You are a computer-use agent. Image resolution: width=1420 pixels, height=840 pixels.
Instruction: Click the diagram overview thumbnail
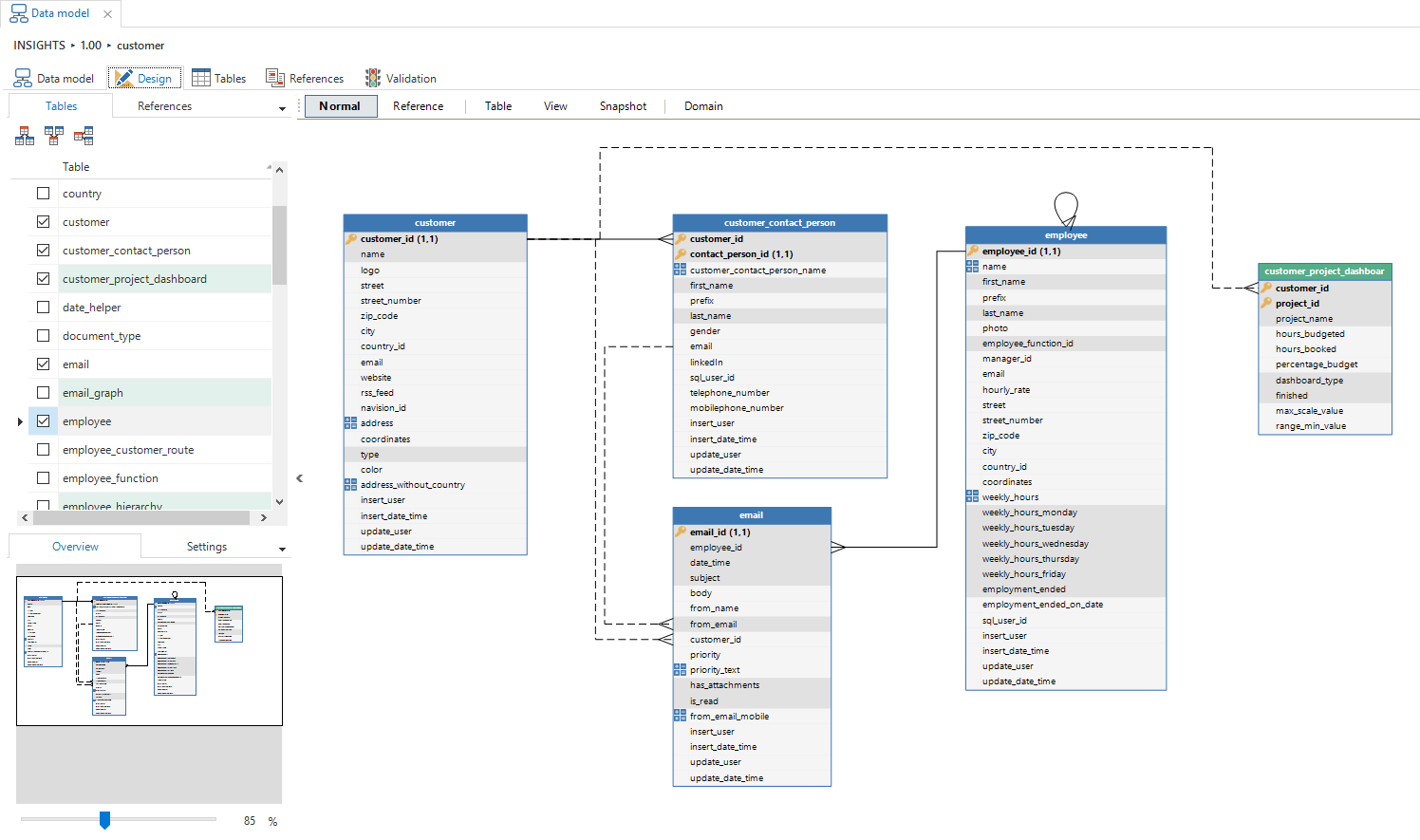149,651
